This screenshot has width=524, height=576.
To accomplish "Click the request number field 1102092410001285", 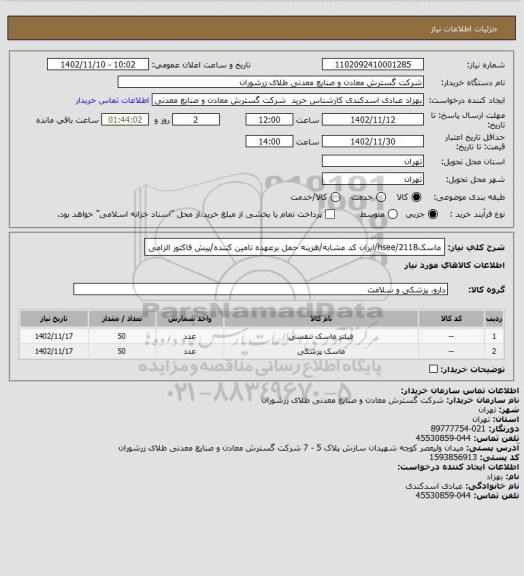I will coord(373,64).
